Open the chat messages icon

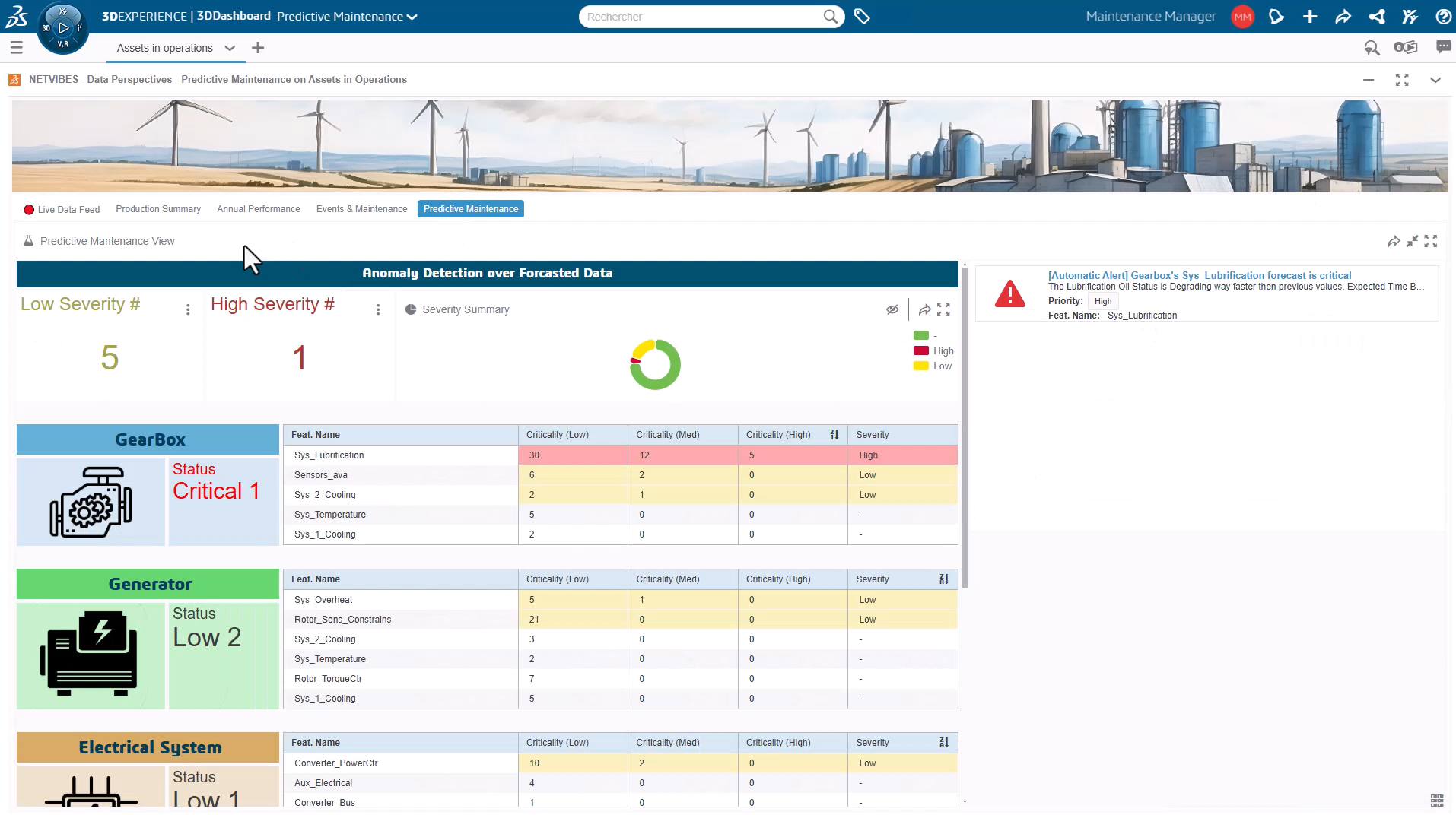[x=1442, y=48]
